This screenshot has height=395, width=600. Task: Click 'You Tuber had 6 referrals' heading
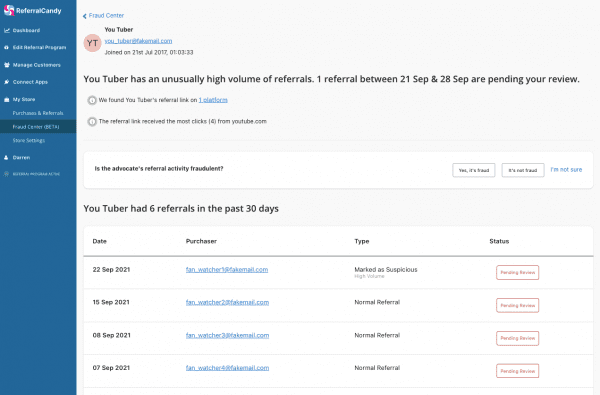[181, 209]
